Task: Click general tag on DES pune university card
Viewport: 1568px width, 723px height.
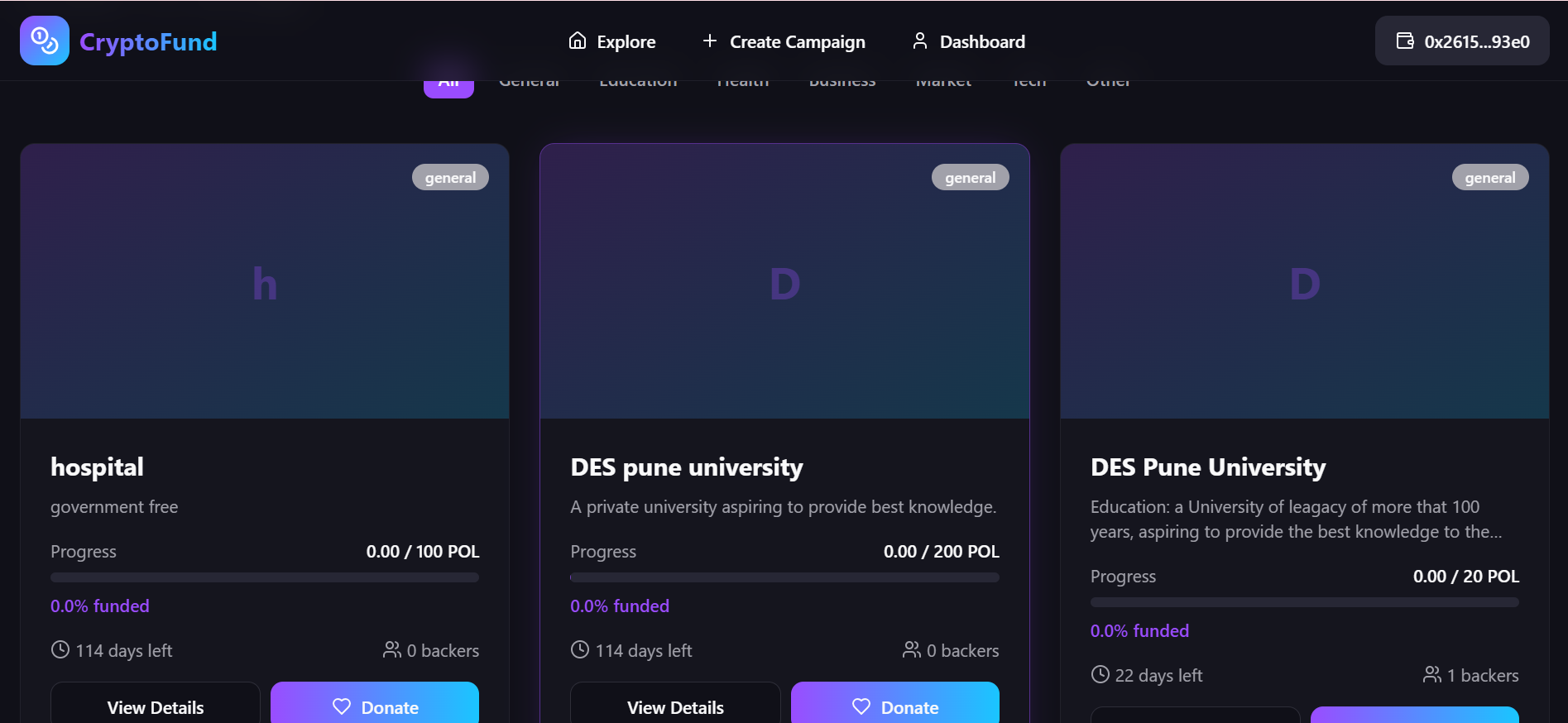Action: click(971, 177)
